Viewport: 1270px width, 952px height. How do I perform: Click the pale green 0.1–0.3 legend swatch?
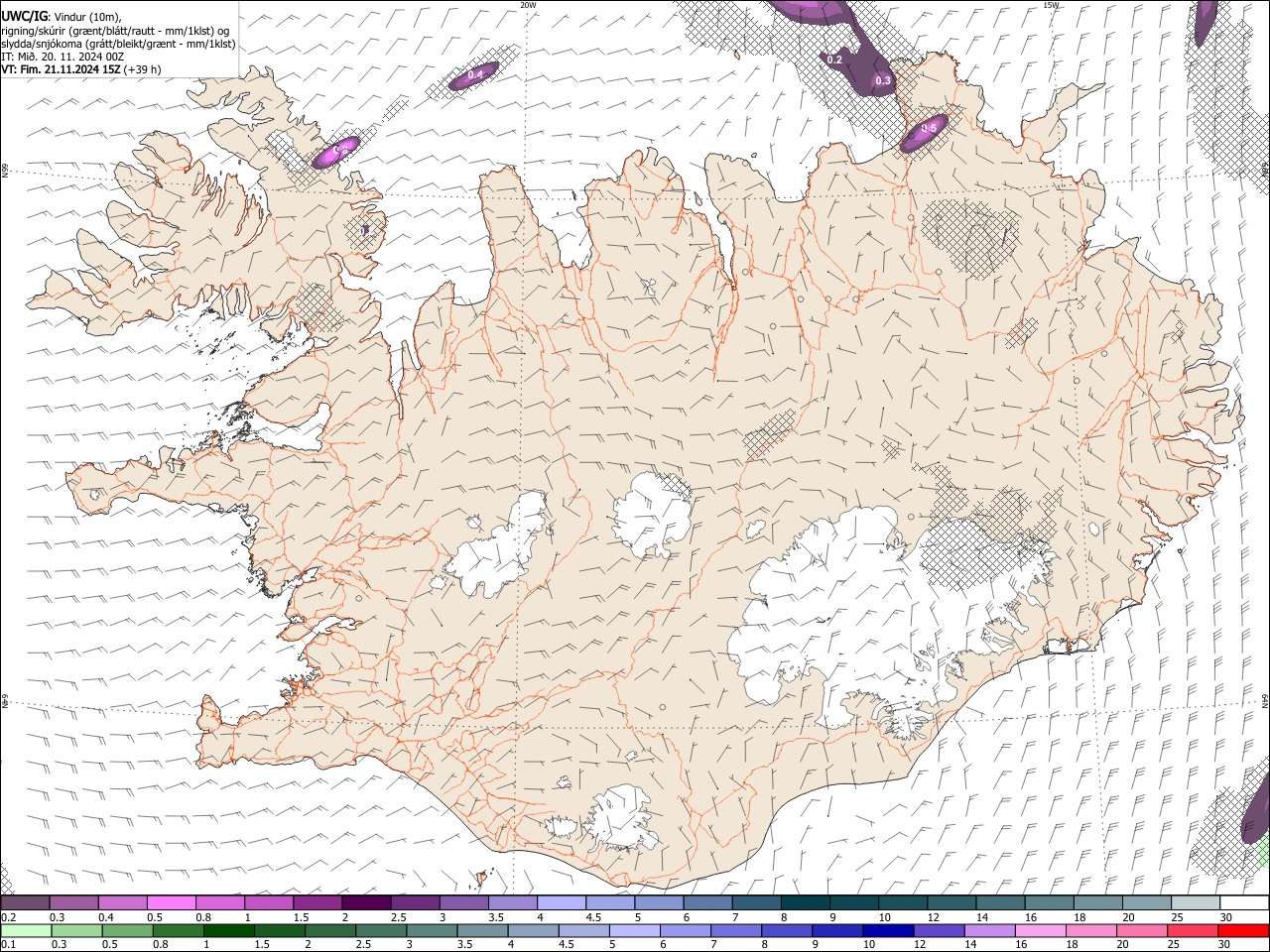[x=26, y=930]
